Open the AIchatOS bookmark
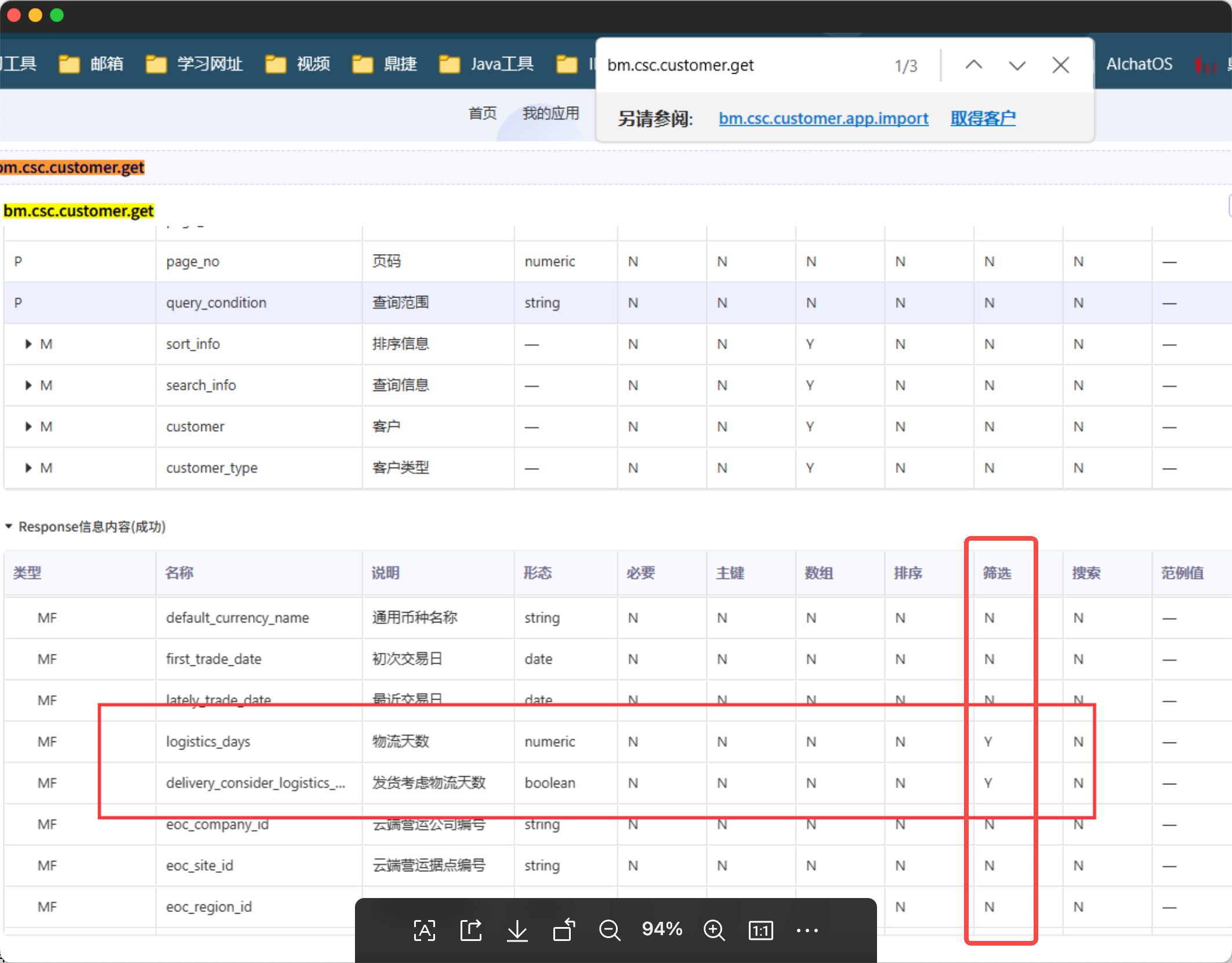This screenshot has height=963, width=1232. (1139, 64)
